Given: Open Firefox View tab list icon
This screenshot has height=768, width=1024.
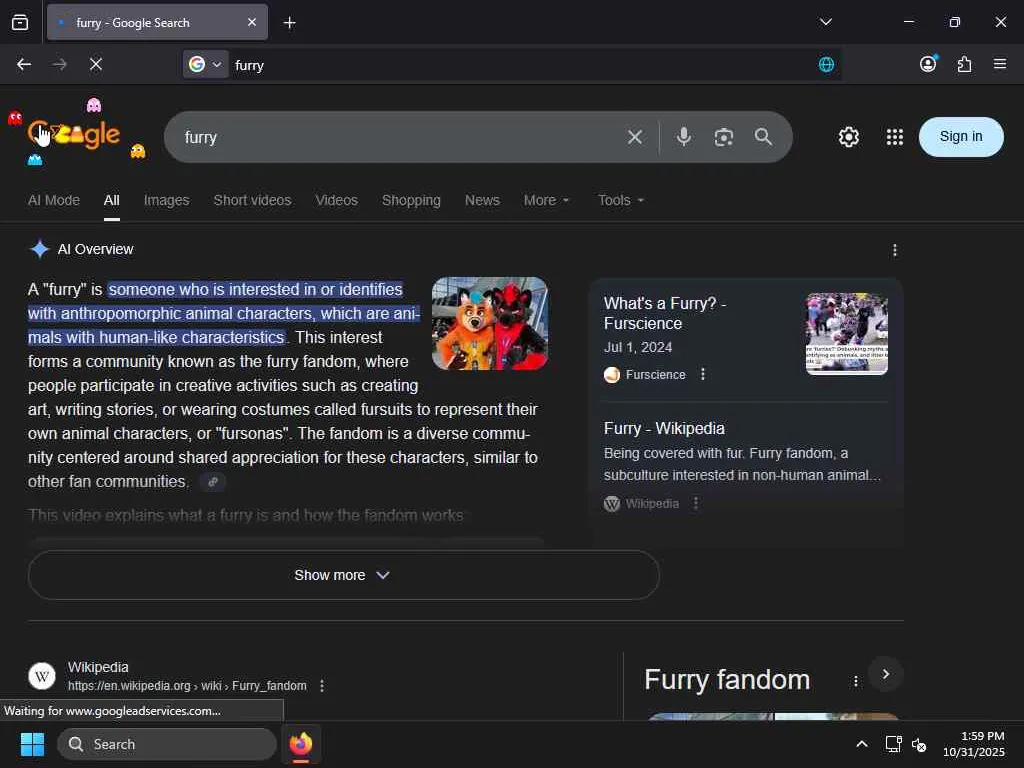Looking at the screenshot, I should 20,22.
